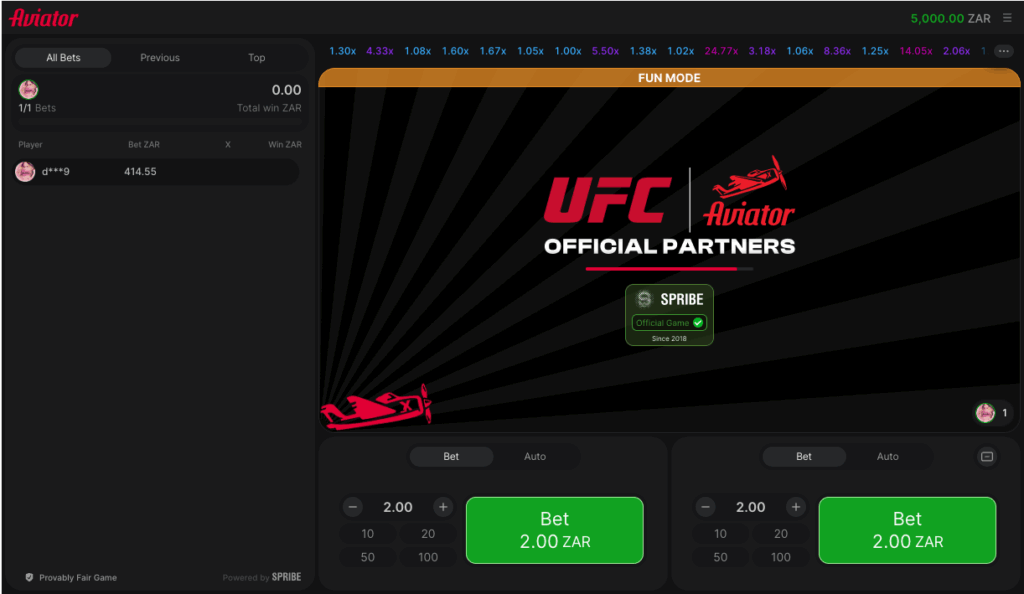
Task: Select Bet mode in right bet panel
Action: (x=804, y=456)
